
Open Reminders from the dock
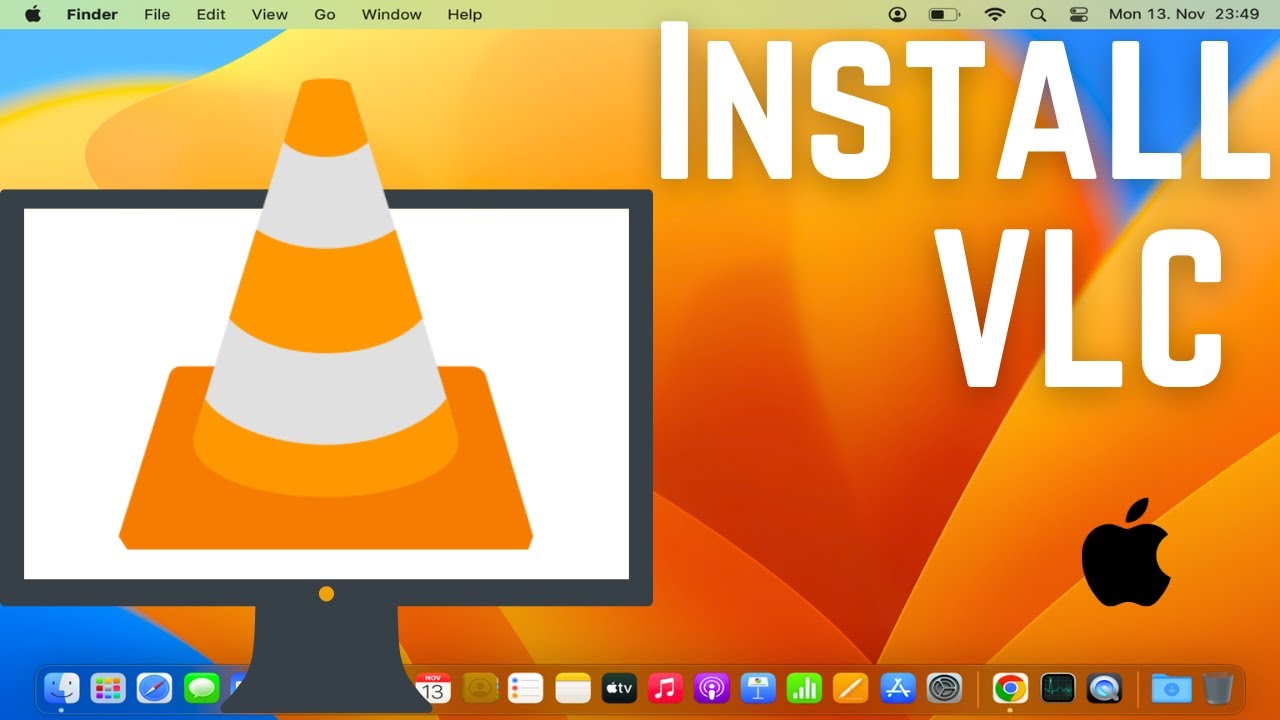coord(526,688)
